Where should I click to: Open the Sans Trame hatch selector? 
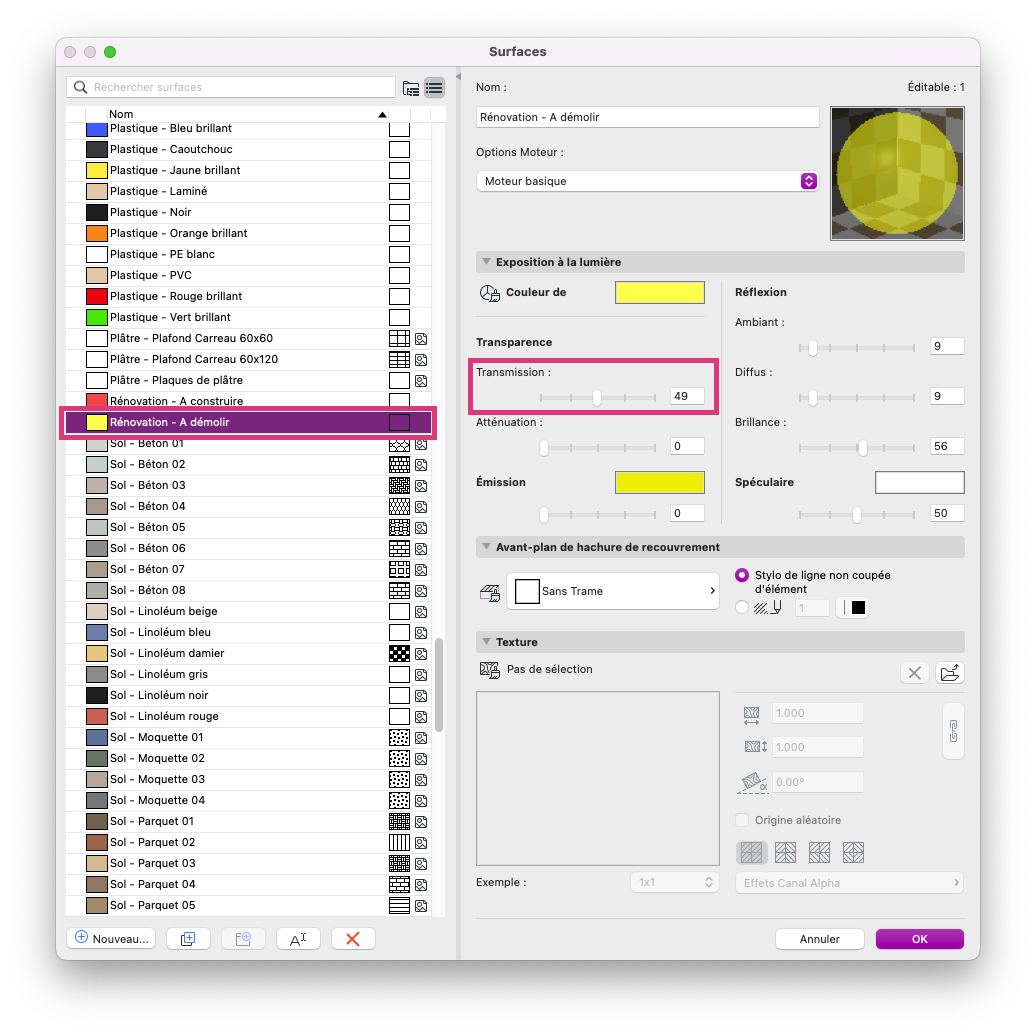tap(612, 591)
